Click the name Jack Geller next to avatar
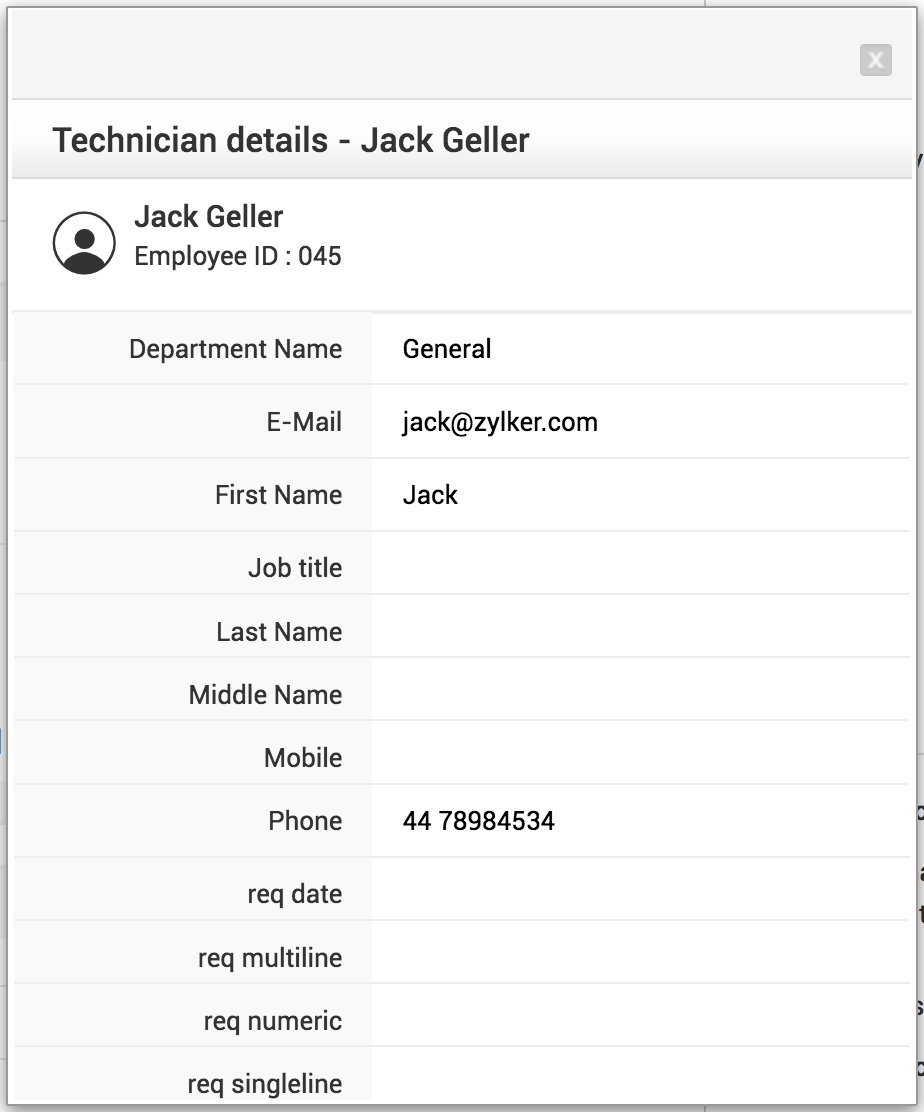Screen dimensions: 924x1112 (209, 217)
